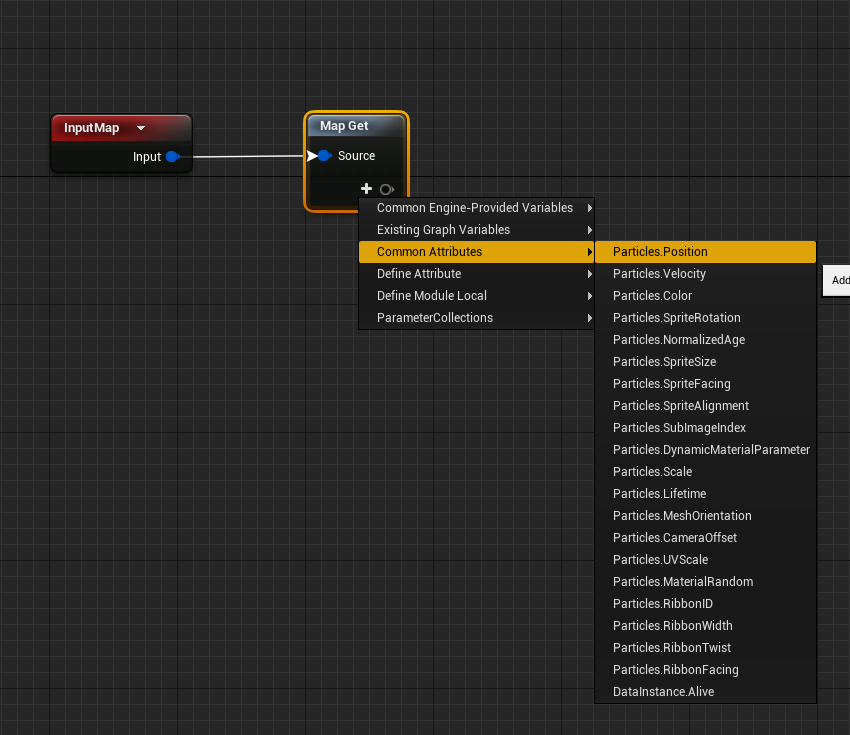
Task: Choose Particles.Velocity attribute
Action: pos(705,274)
